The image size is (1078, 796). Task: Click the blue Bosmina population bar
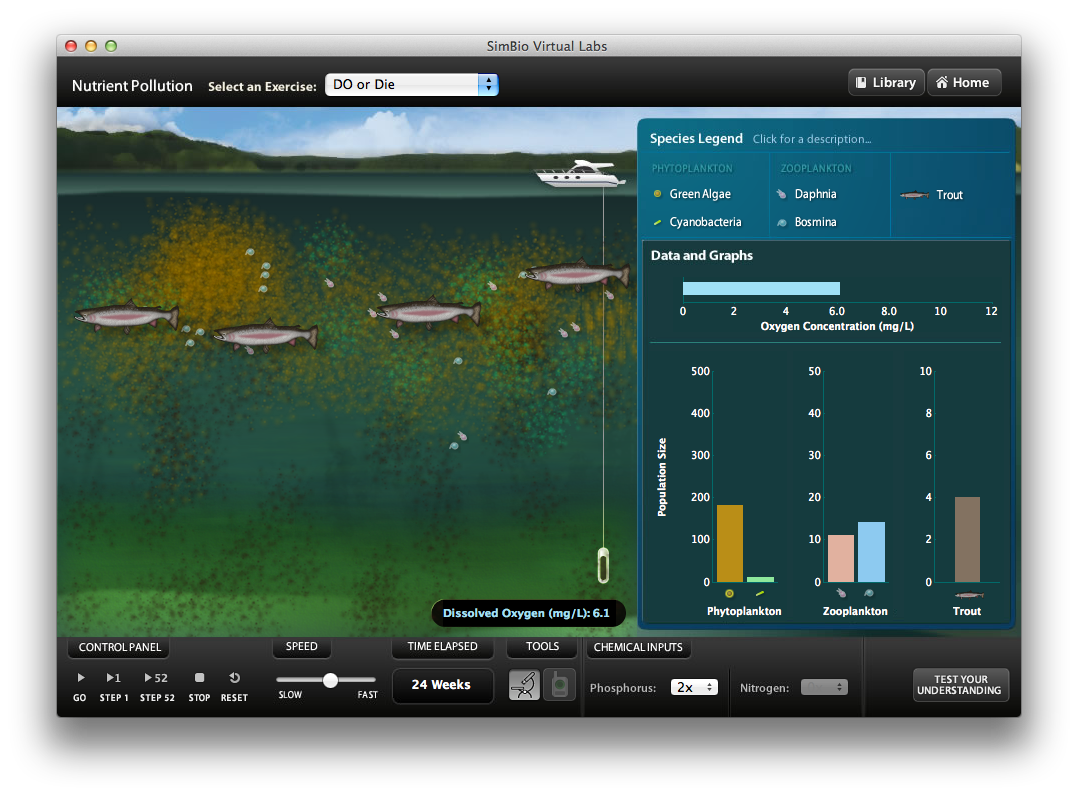(871, 552)
